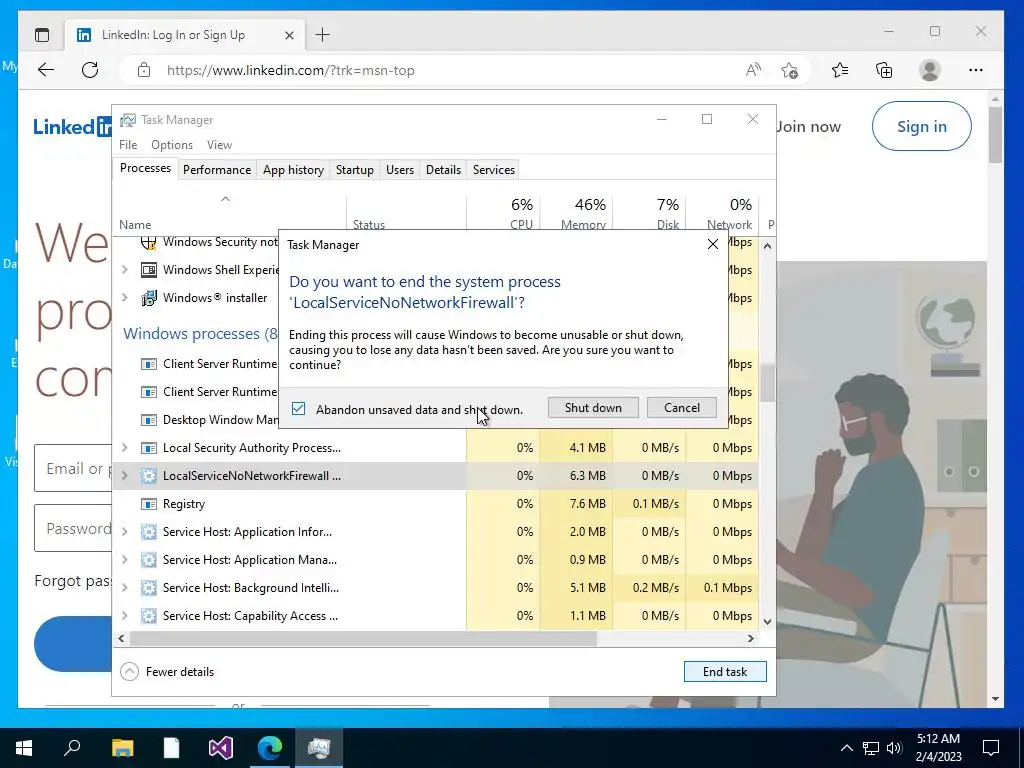Open the Windows Start menu
1024x768 pixels.
pyautogui.click(x=24, y=748)
